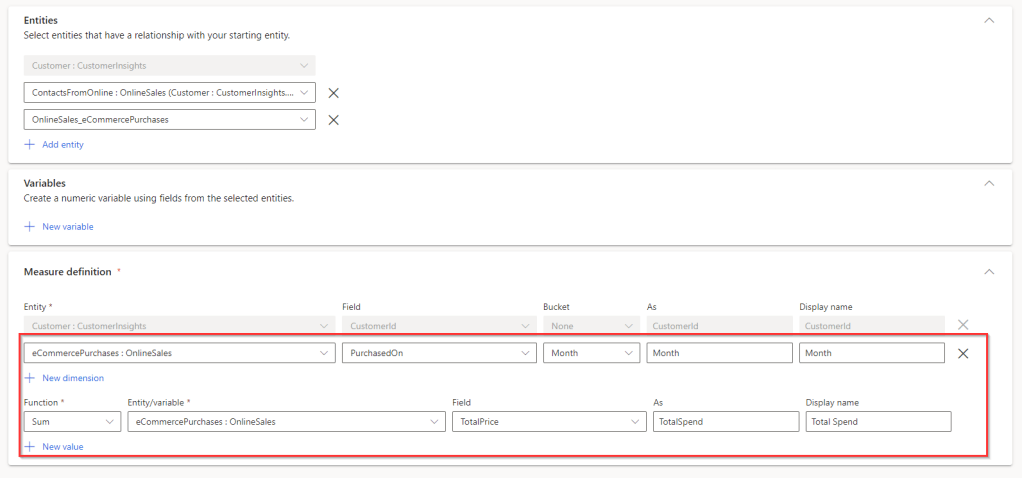1022x478 pixels.
Task: Click the plus icon beside New variable
Action: click(29, 227)
